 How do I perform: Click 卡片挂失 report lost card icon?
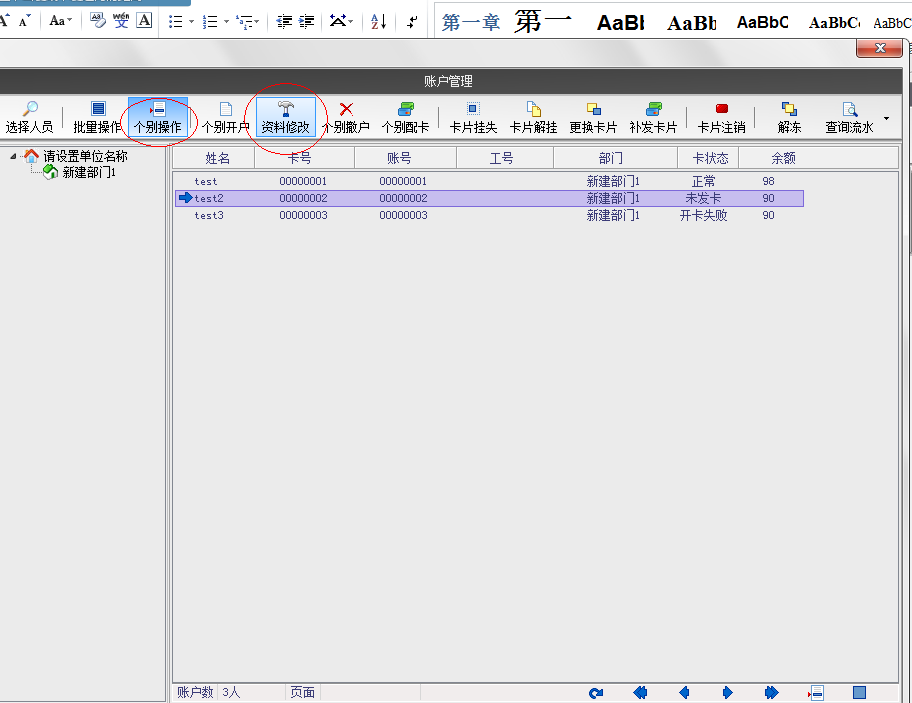[x=473, y=109]
